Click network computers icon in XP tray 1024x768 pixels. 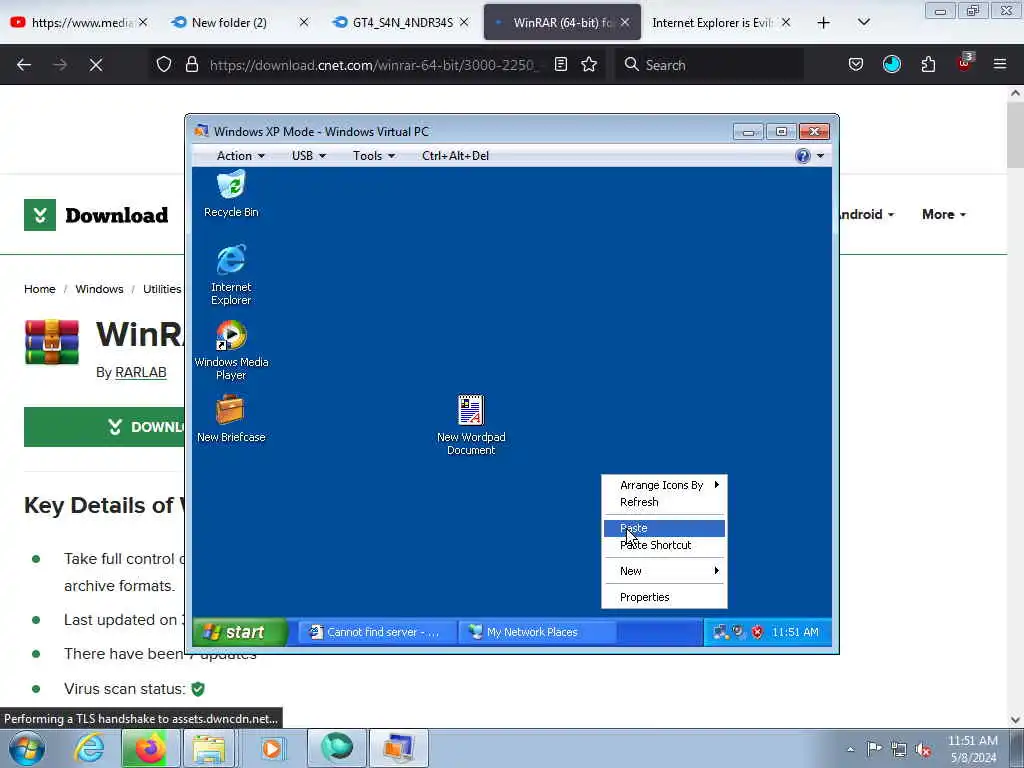point(720,632)
